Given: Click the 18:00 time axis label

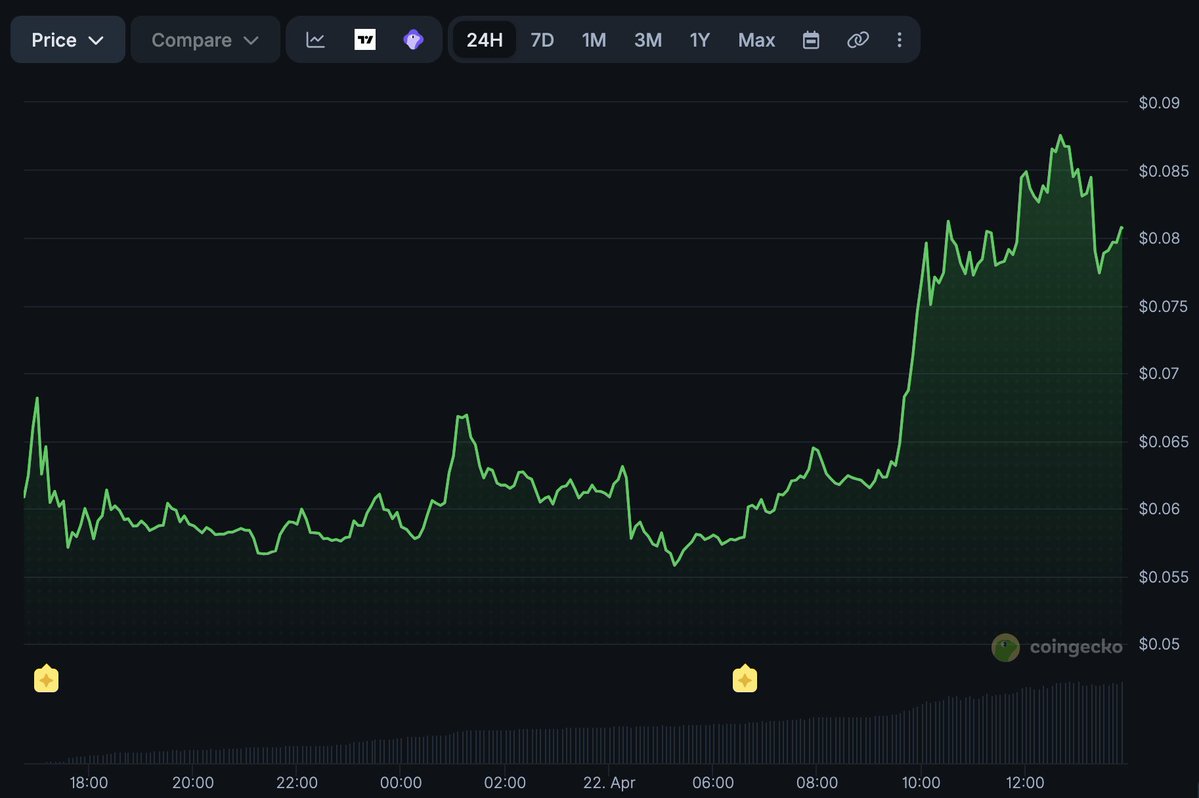Looking at the screenshot, I should tap(89, 783).
